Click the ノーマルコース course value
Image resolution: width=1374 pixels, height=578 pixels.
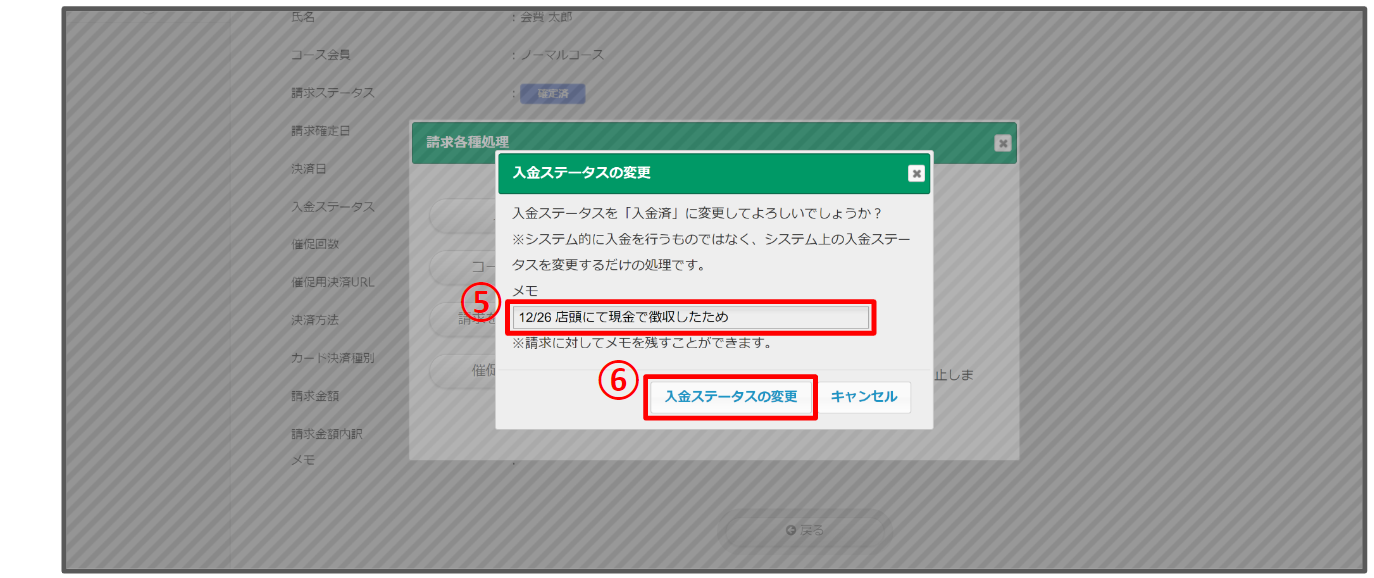click(x=562, y=55)
